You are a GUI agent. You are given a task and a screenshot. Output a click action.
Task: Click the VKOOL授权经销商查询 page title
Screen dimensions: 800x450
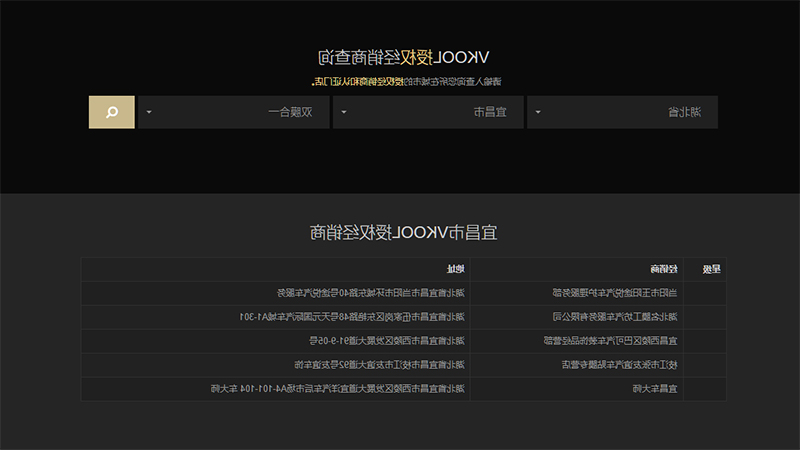403,58
